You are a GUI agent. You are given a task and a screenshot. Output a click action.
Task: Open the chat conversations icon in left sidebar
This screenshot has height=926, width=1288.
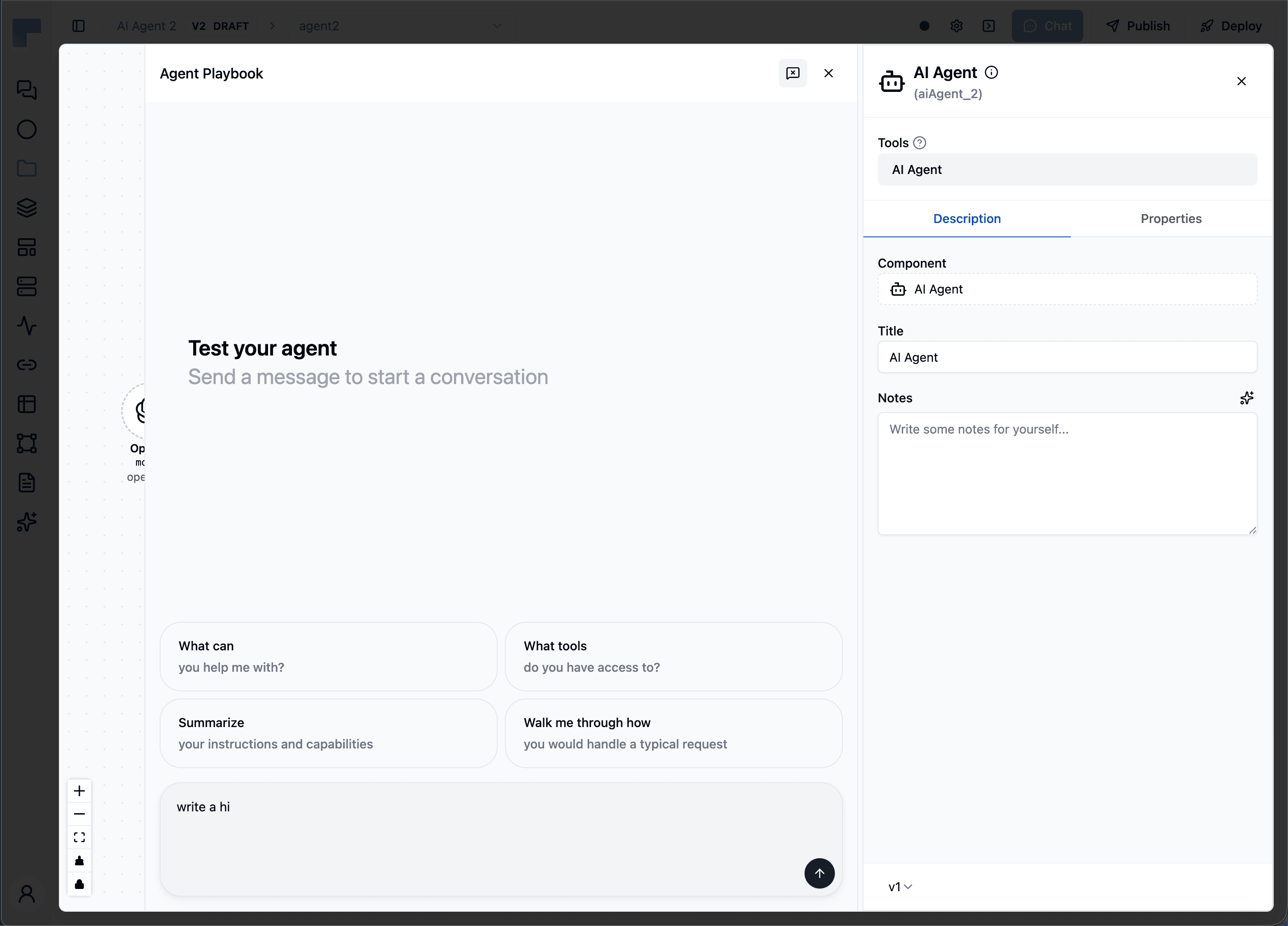(x=27, y=90)
